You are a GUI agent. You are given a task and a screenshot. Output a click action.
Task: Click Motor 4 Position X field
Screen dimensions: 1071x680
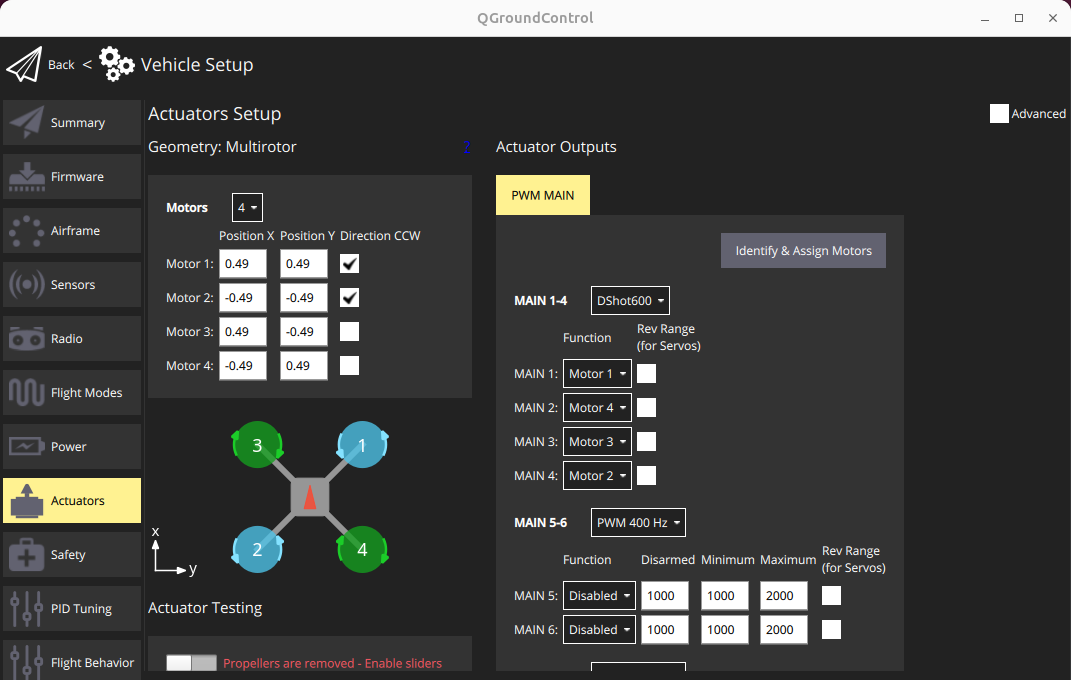pyautogui.click(x=242, y=365)
